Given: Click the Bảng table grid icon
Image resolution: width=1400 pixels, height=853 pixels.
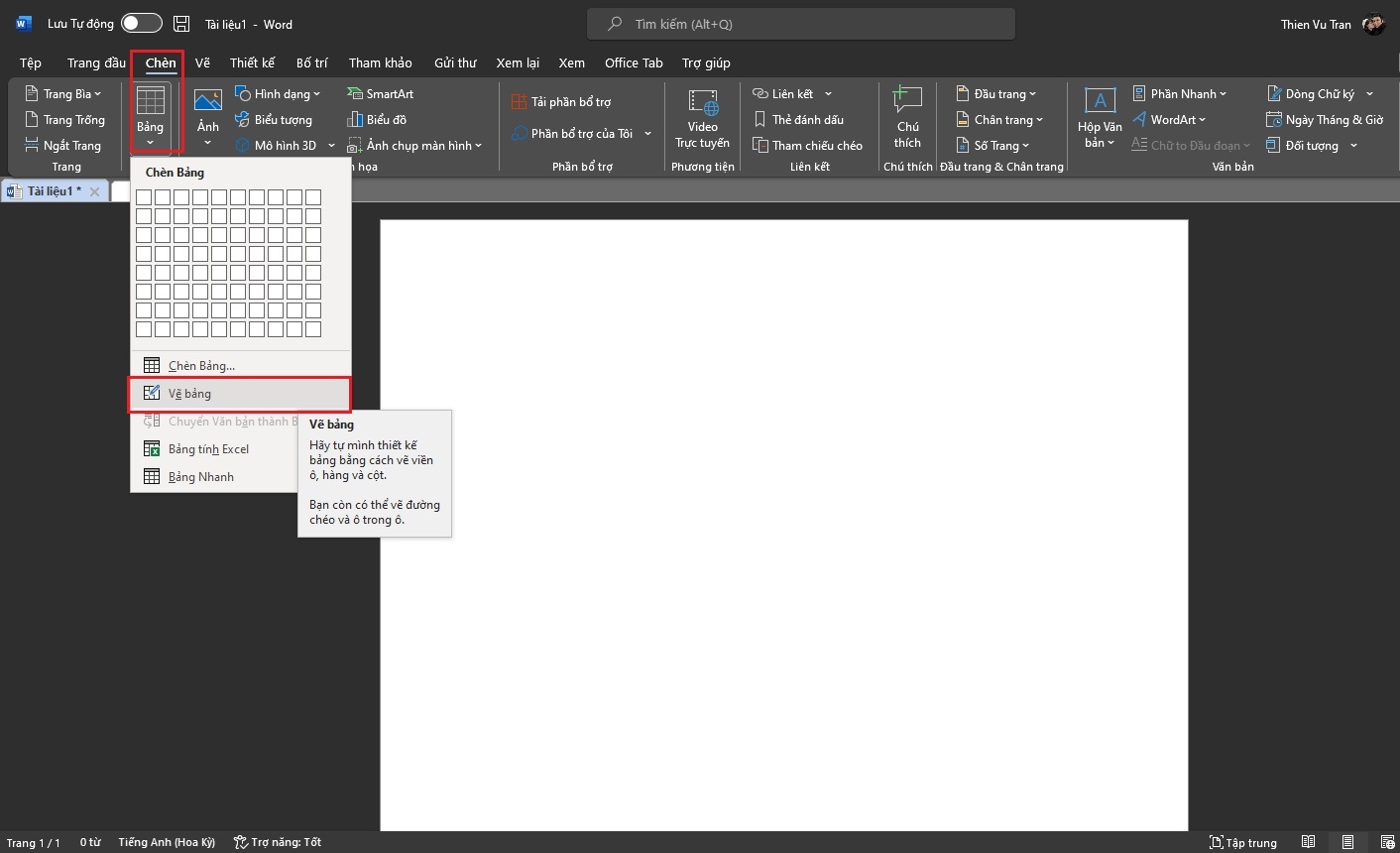Looking at the screenshot, I should 150,101.
